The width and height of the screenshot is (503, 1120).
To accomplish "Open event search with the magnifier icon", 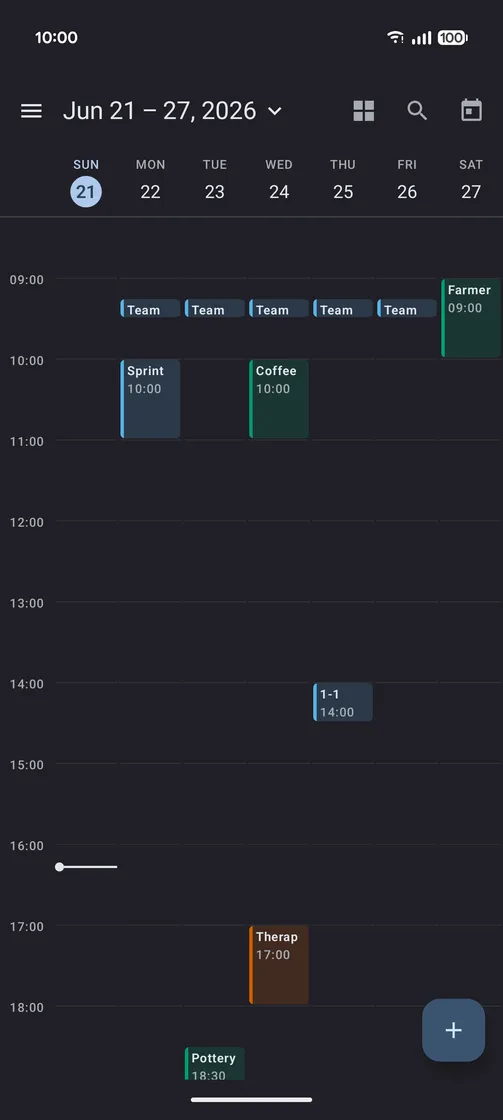I will click(417, 111).
